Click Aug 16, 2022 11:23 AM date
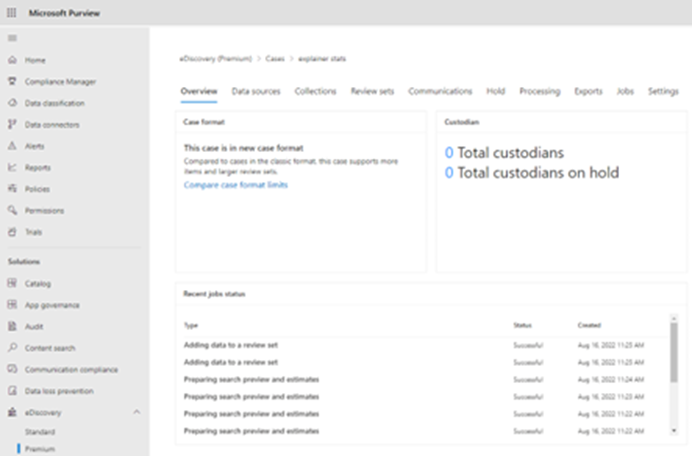 point(611,397)
